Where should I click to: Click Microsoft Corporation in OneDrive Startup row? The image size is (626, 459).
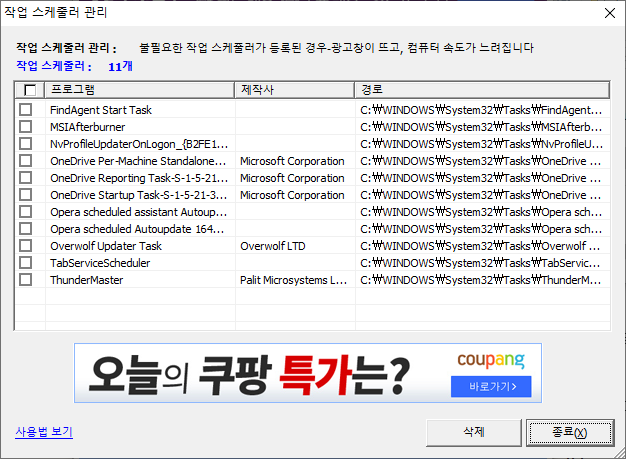tap(292, 195)
